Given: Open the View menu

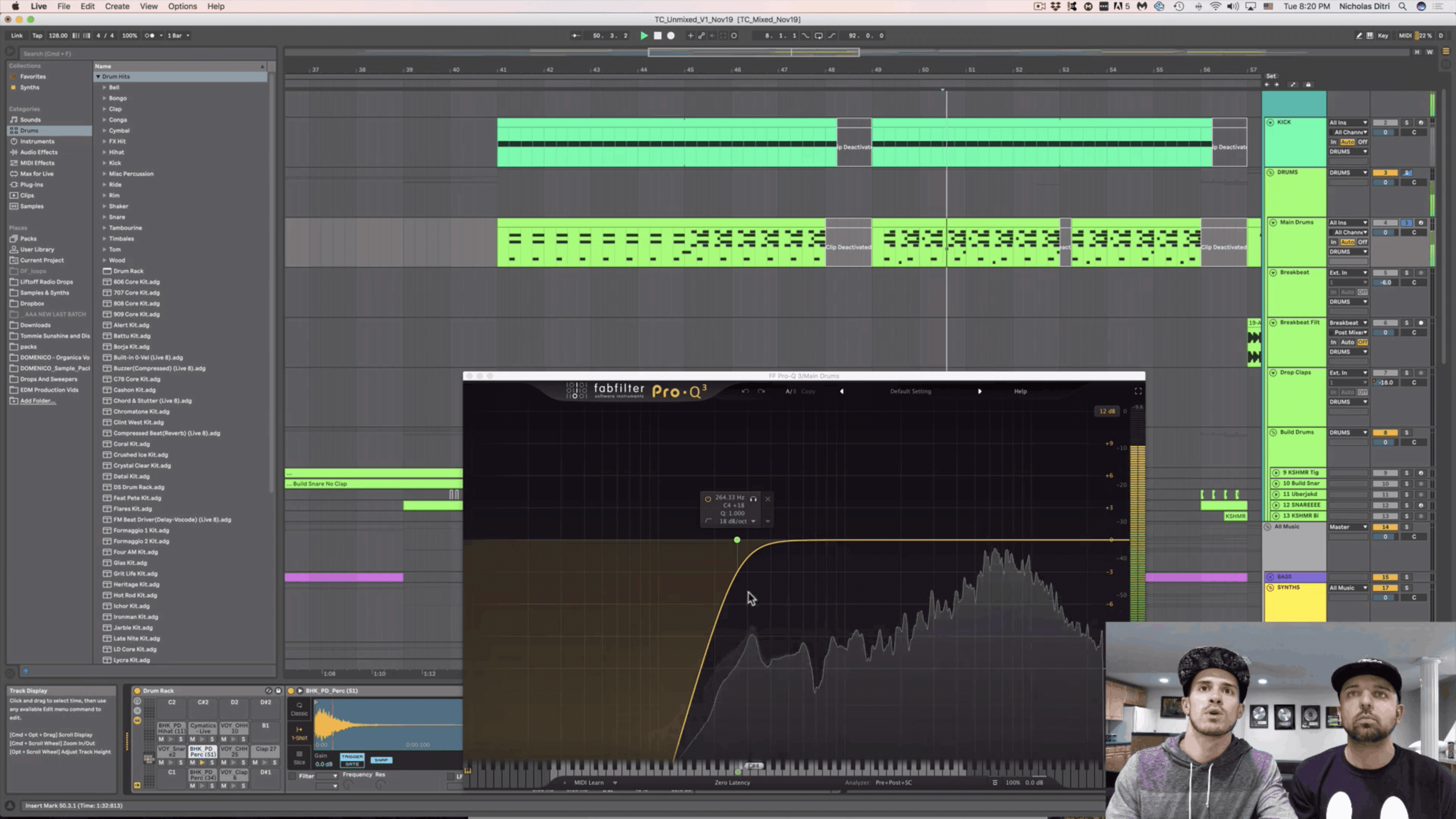Looking at the screenshot, I should pos(148,6).
